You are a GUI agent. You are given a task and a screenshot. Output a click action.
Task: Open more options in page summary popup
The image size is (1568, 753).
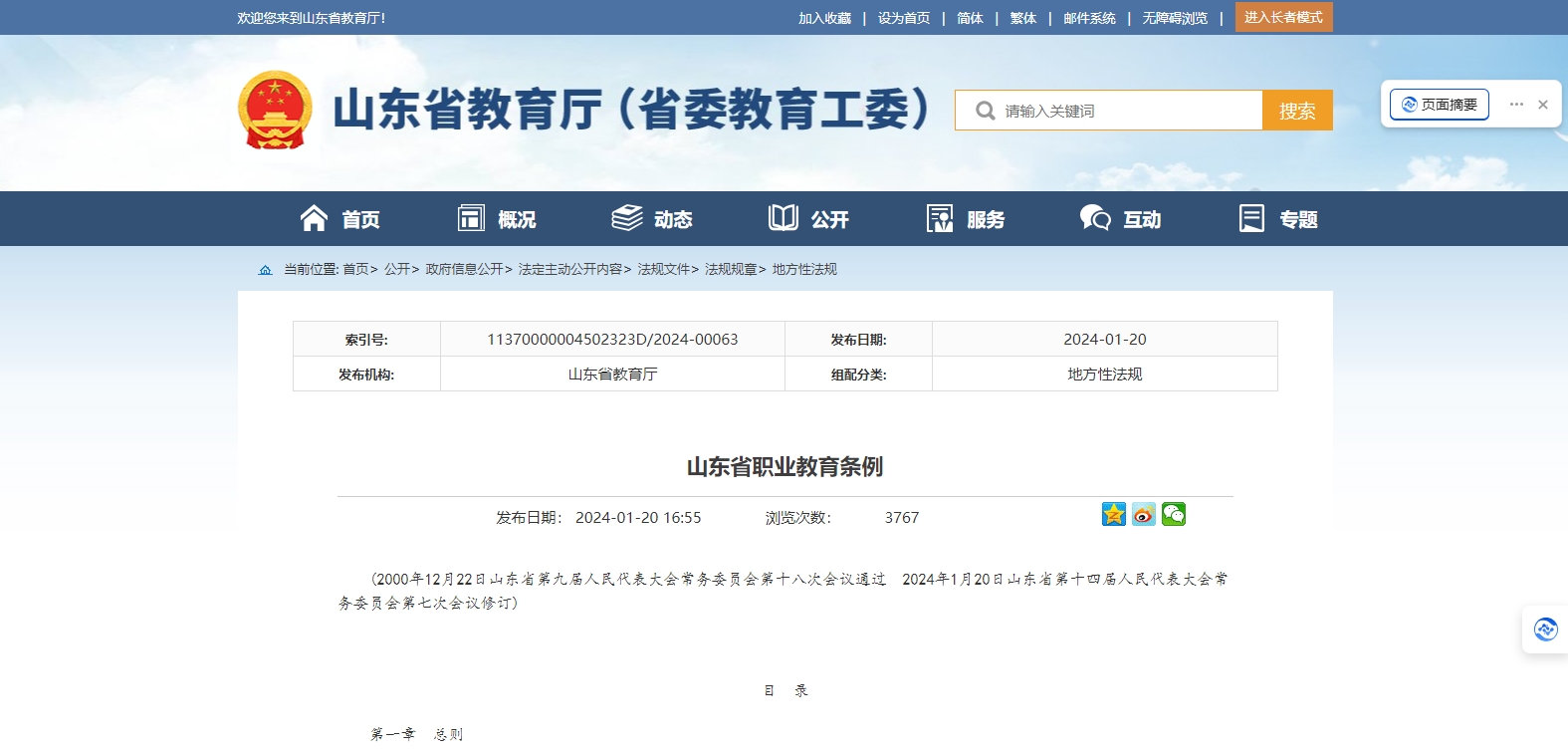[1516, 105]
